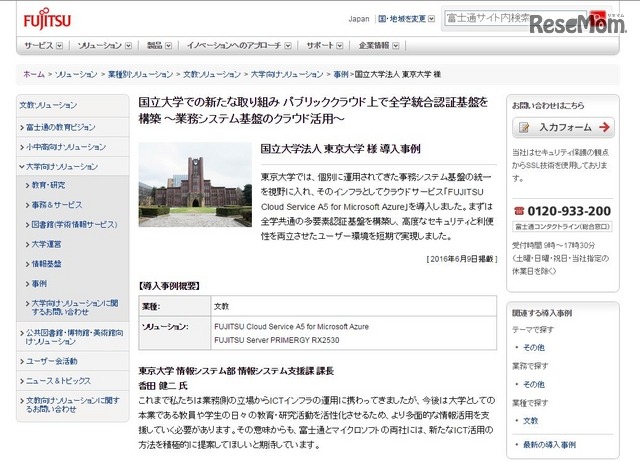The image size is (640, 461).
Task: Open 文教 link under 業種で探す
Action: (531, 421)
